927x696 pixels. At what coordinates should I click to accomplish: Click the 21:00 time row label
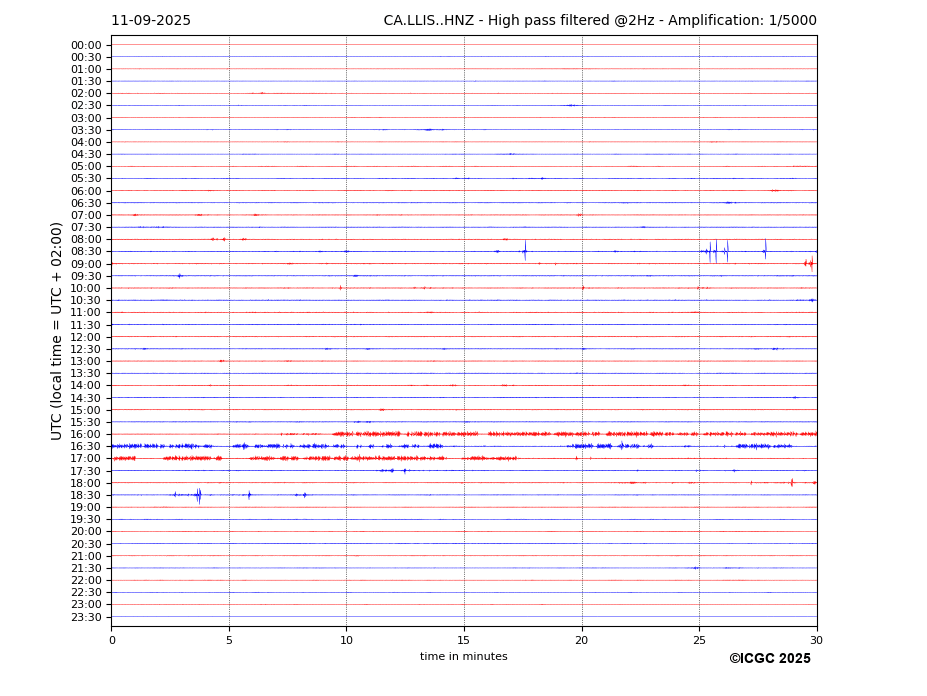pos(86,556)
